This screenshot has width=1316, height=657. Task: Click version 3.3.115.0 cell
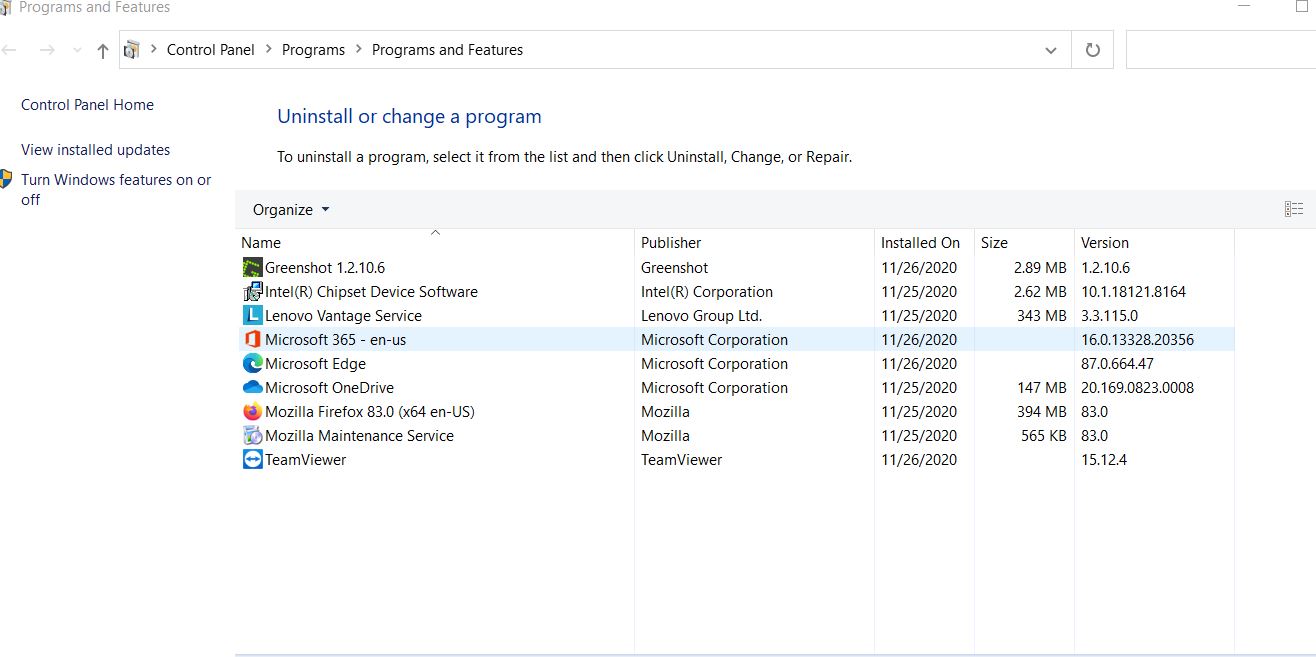pyautogui.click(x=1109, y=315)
